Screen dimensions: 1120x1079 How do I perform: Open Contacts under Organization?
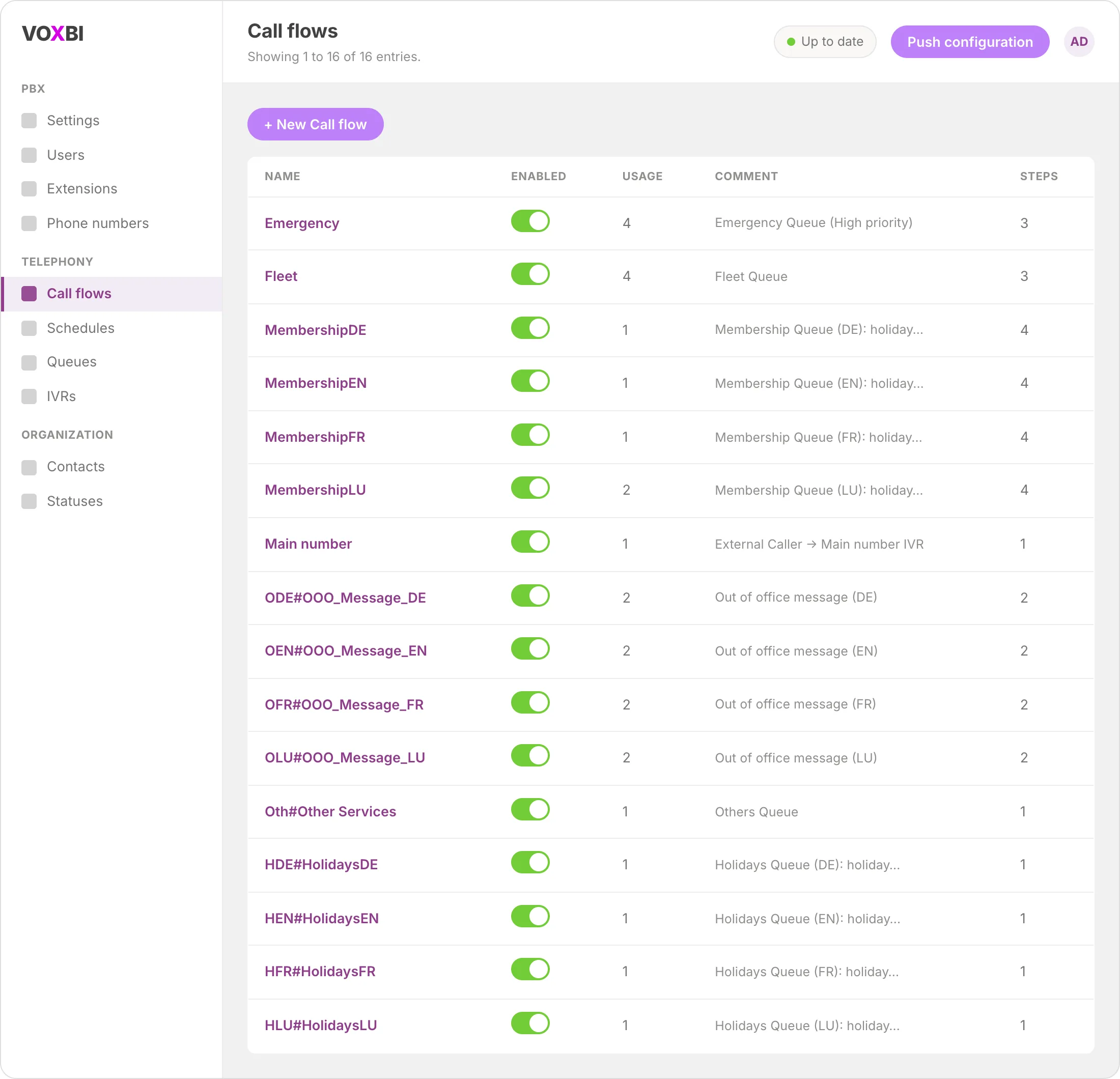tap(111, 467)
